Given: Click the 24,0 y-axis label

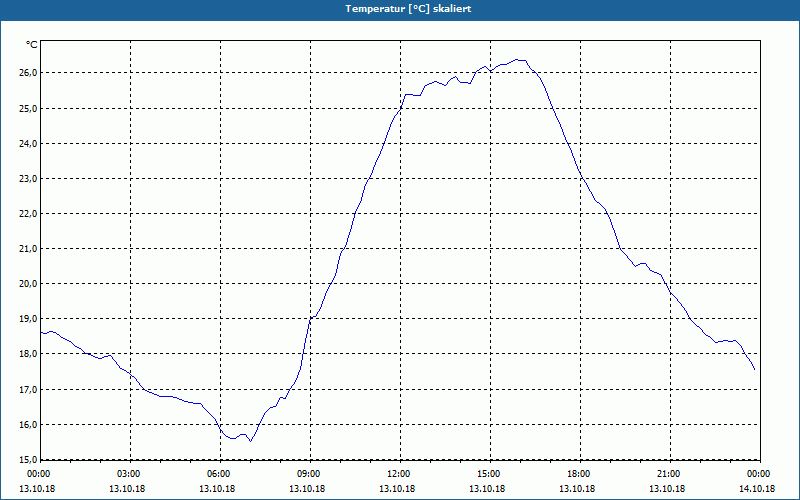Looking at the screenshot, I should click(28, 143).
